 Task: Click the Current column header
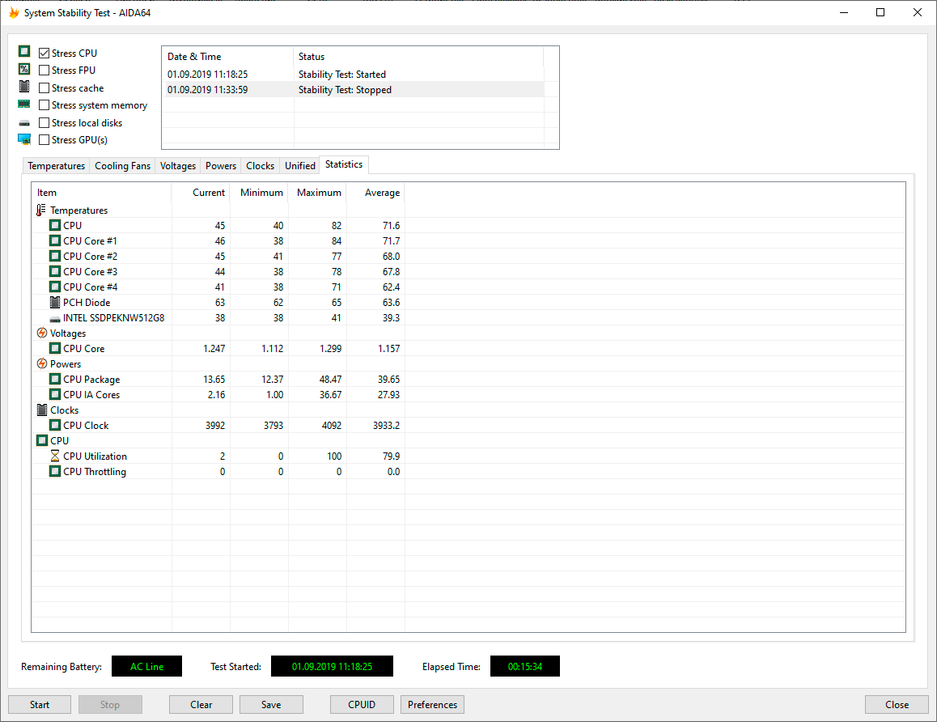point(201,192)
